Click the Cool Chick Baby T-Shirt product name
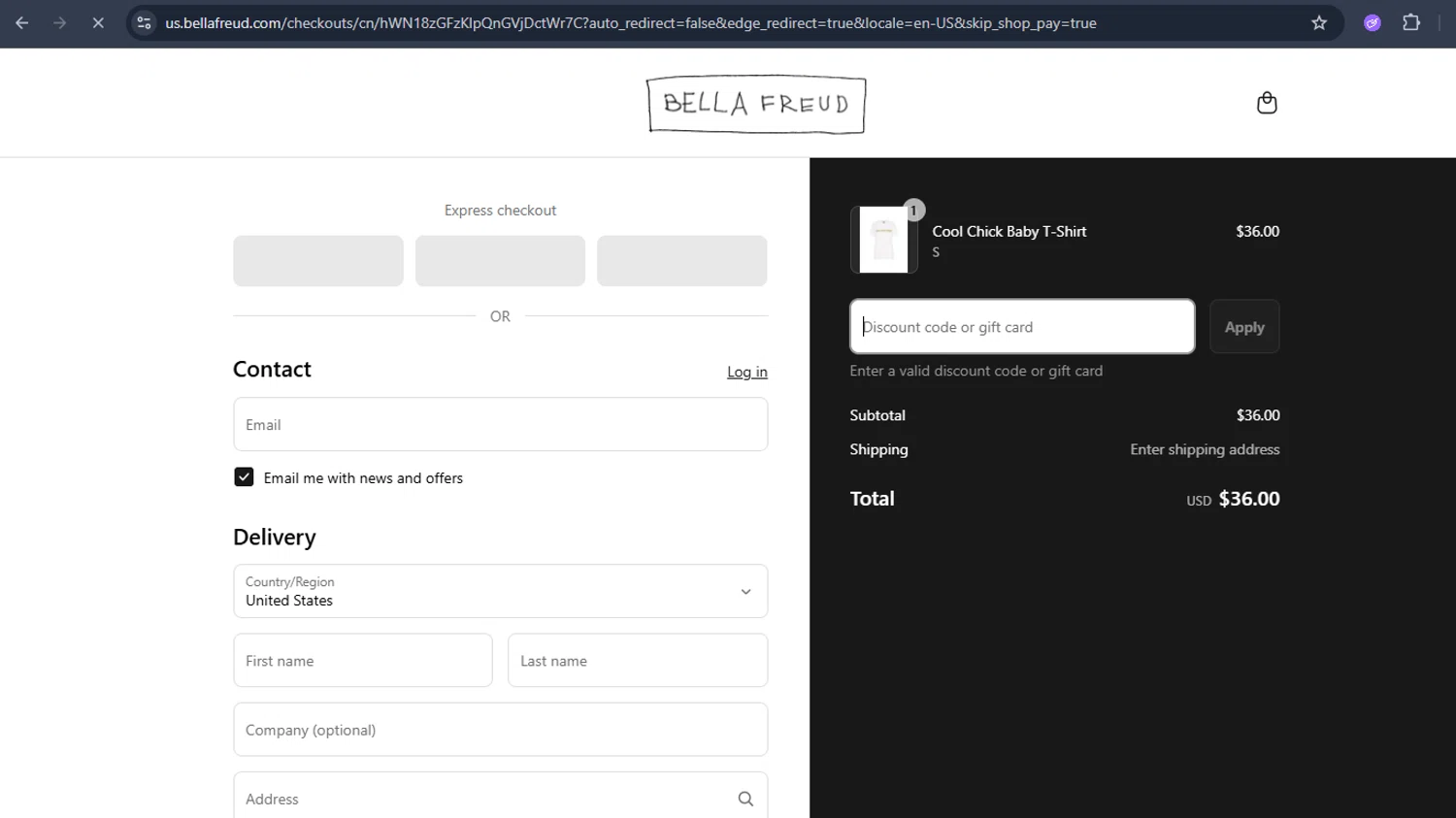 pyautogui.click(x=1009, y=231)
